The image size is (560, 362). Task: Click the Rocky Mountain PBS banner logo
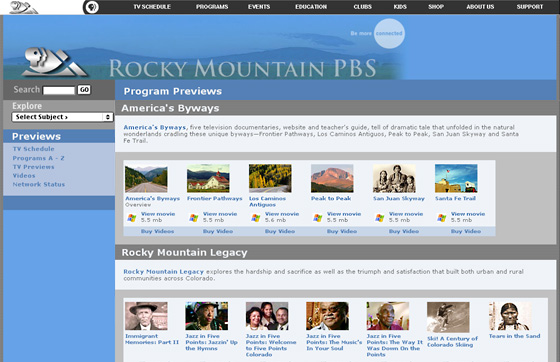pos(54,62)
